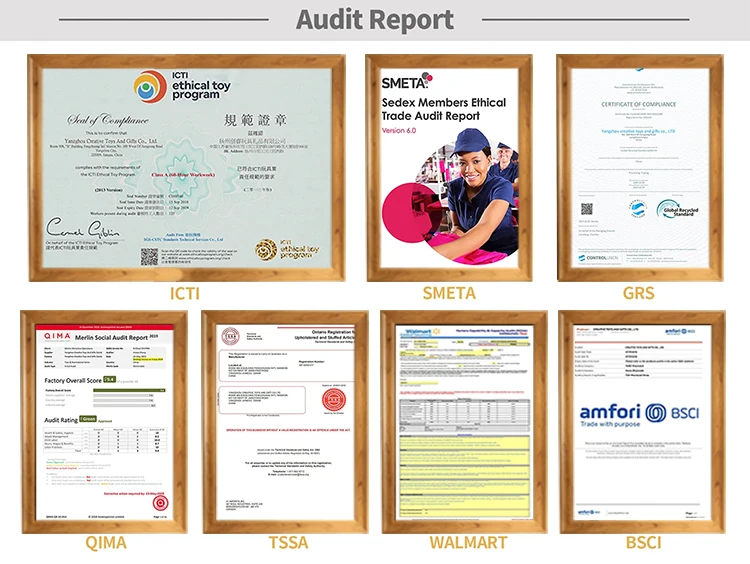The image size is (750, 564).
Task: Click the Control Union logo on GRS certificate
Action: click(x=598, y=258)
